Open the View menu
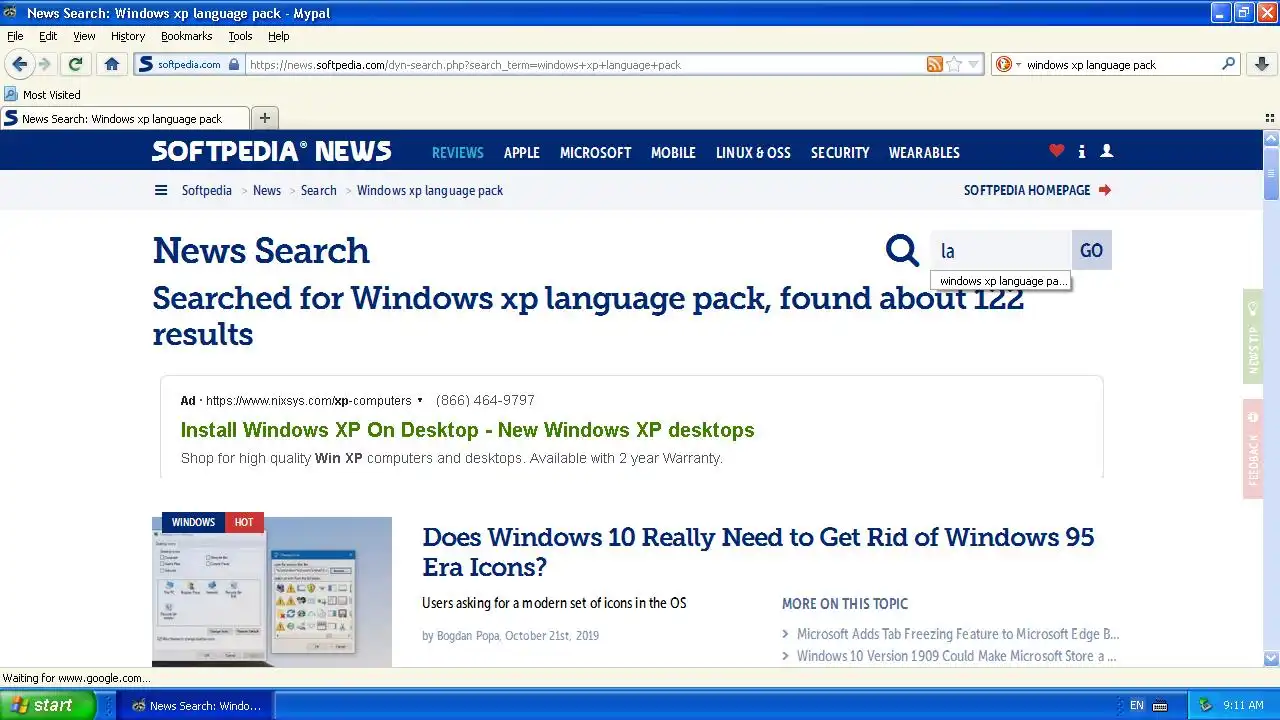 tap(84, 36)
